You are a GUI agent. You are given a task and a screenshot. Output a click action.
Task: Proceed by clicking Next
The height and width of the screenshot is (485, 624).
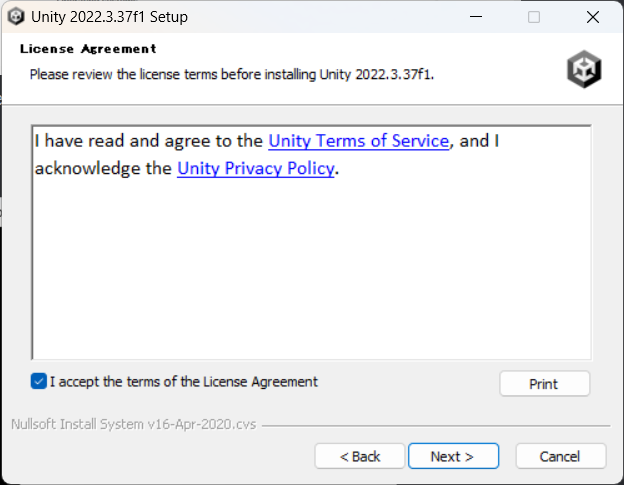click(x=451, y=456)
